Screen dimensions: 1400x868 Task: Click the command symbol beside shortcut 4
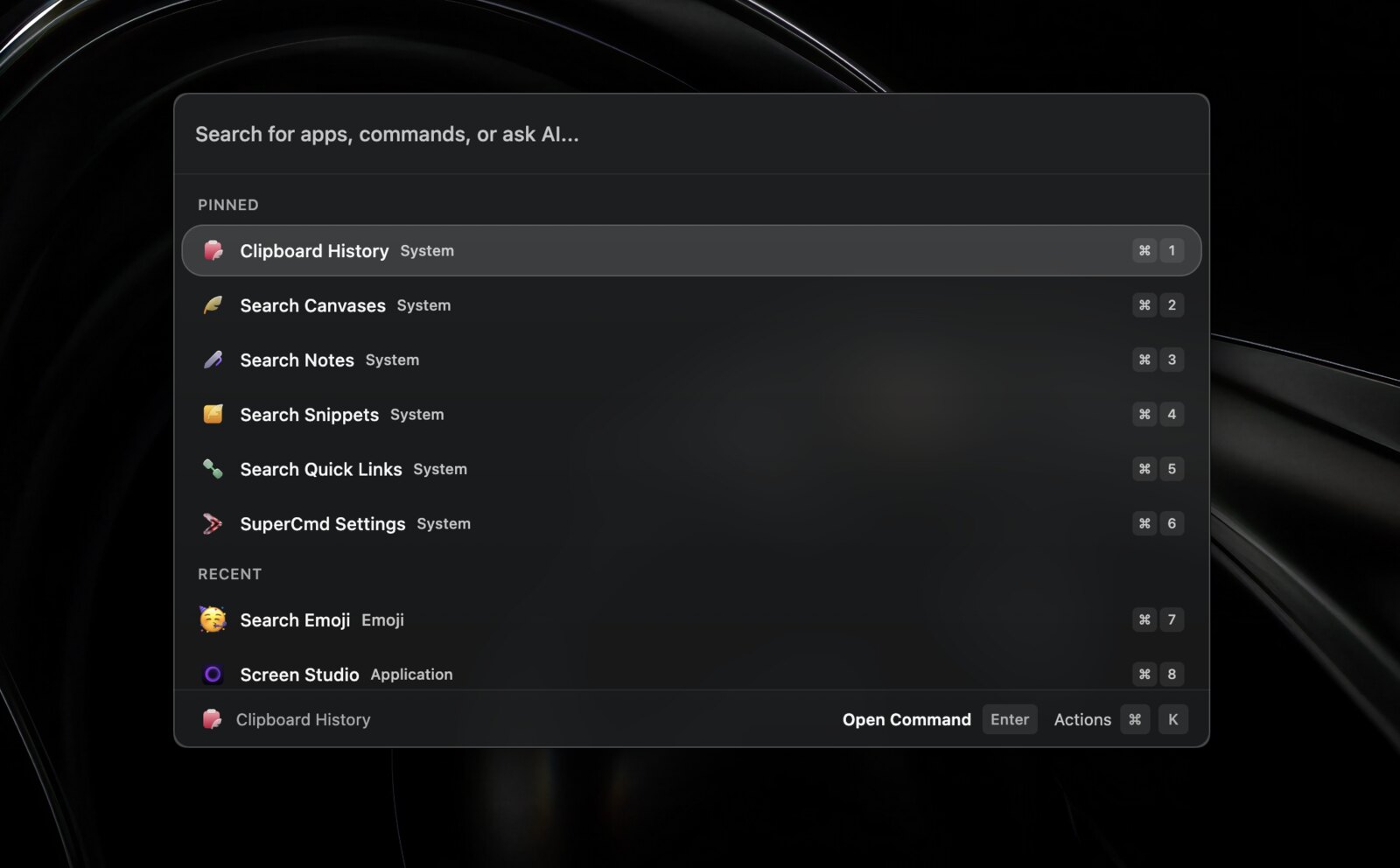point(1144,414)
